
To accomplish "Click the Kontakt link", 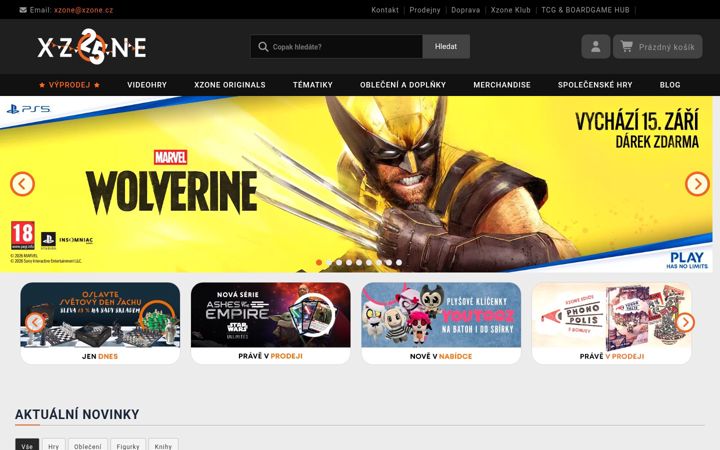I will [x=385, y=10].
